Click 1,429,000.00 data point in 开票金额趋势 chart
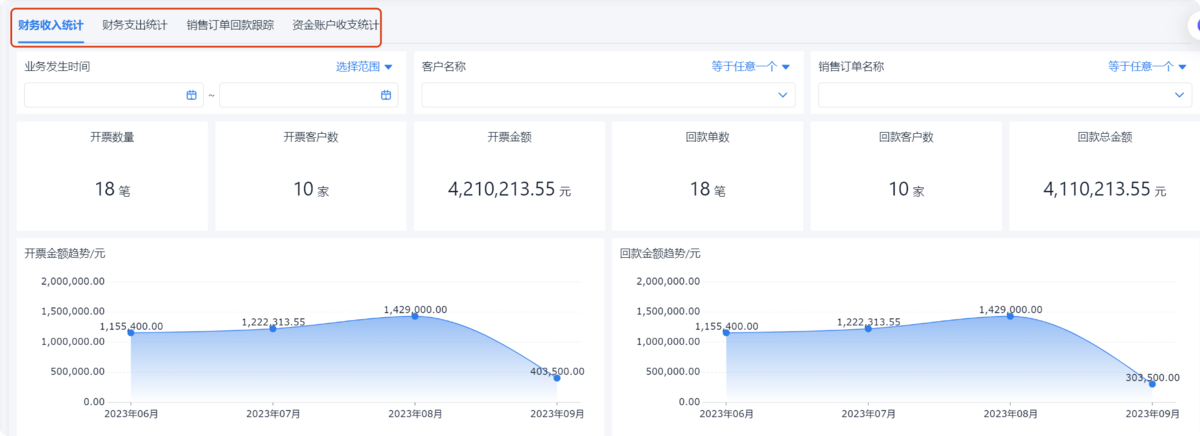This screenshot has width=1200, height=436. [x=415, y=316]
